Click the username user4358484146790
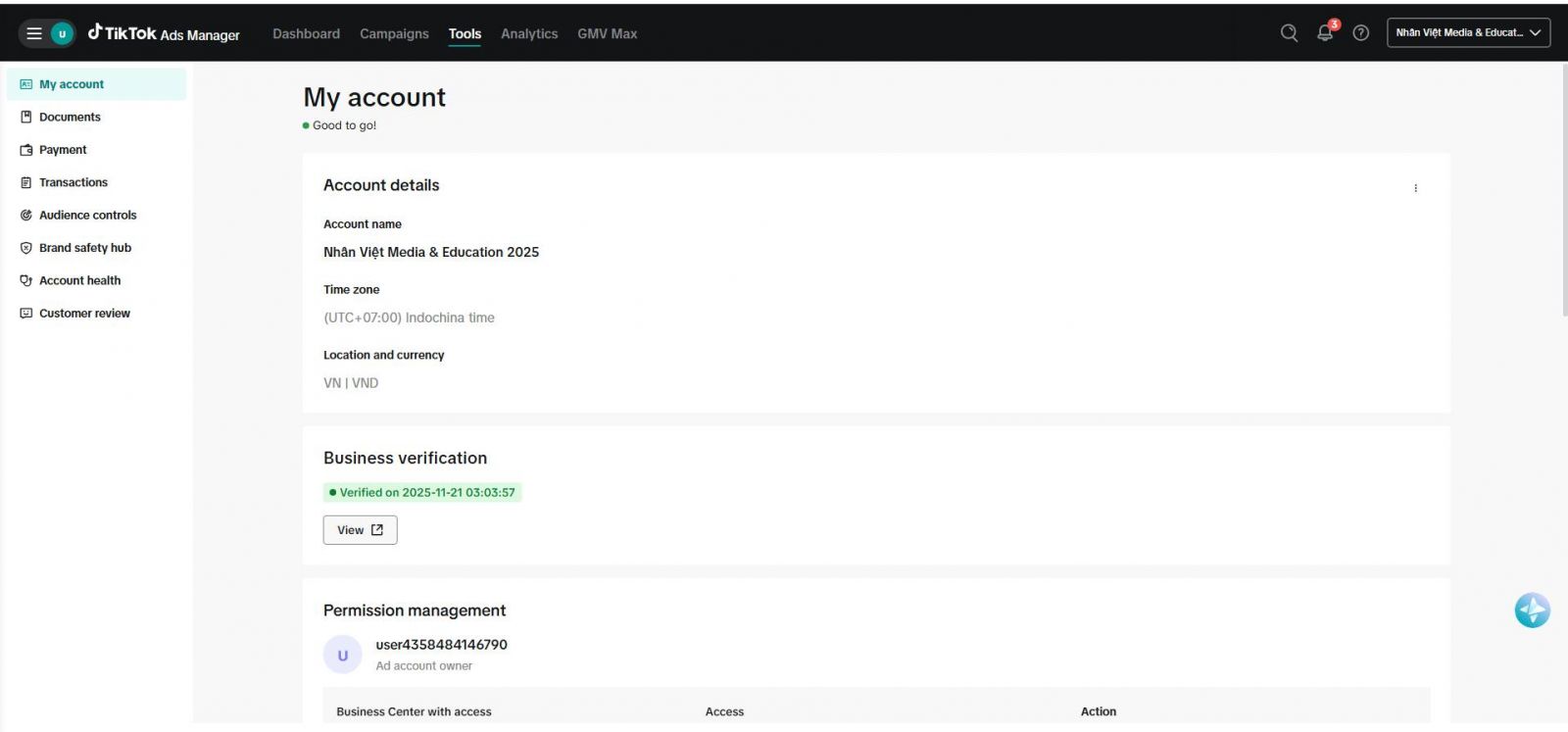The width and height of the screenshot is (1568, 732). click(441, 645)
